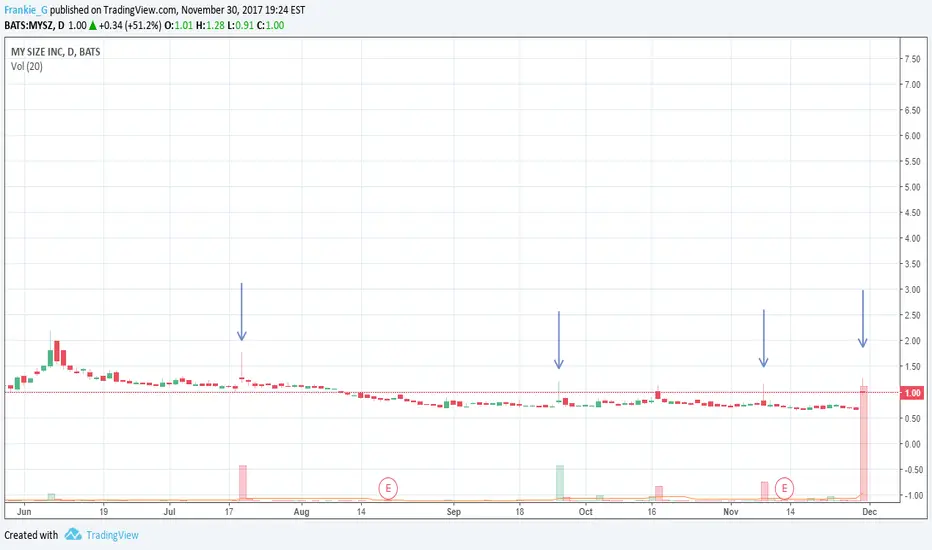Click the +0.34 (+51.2%) change value
The height and width of the screenshot is (550, 932).
(x=130, y=26)
